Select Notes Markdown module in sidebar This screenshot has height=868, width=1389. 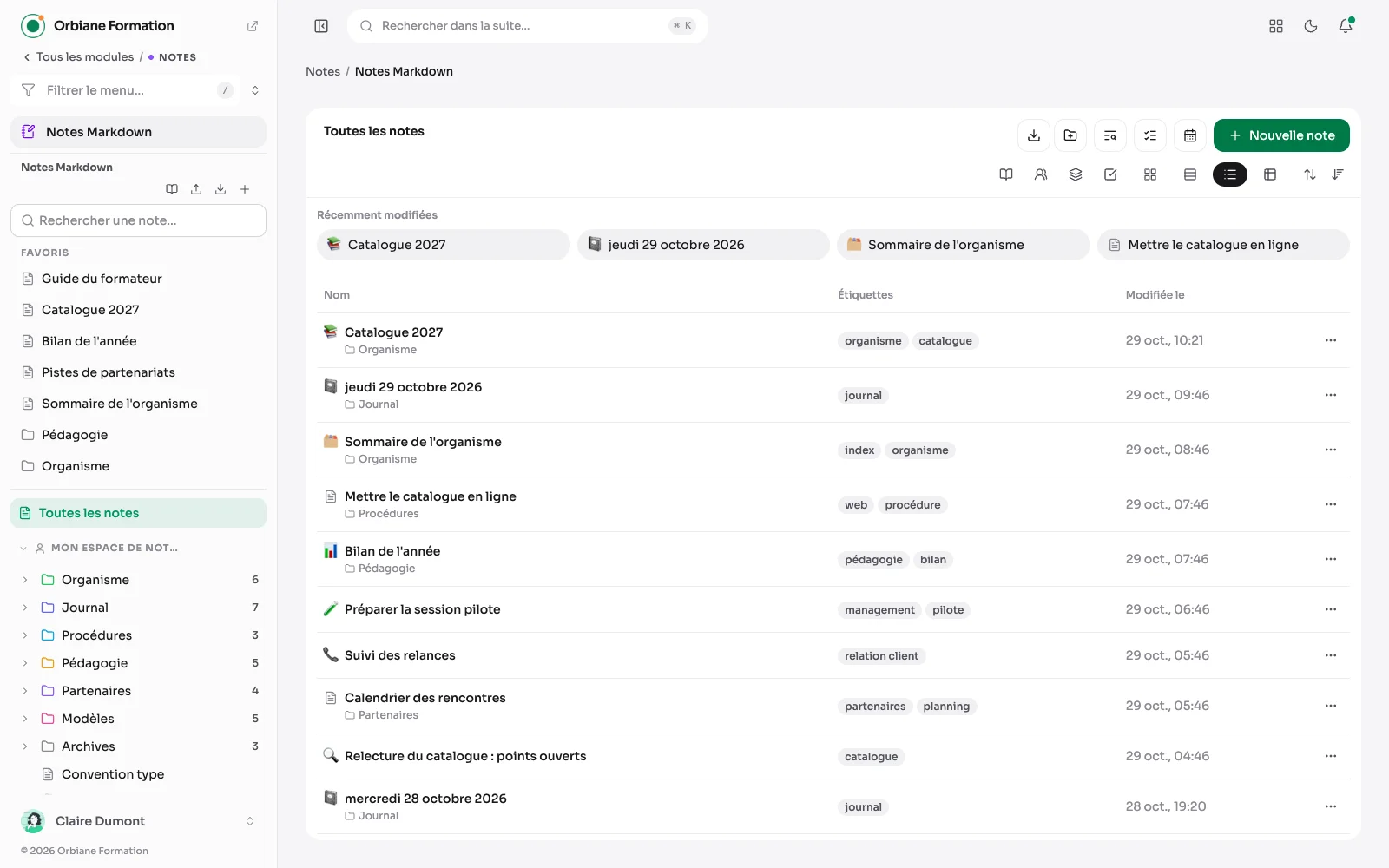coord(139,132)
